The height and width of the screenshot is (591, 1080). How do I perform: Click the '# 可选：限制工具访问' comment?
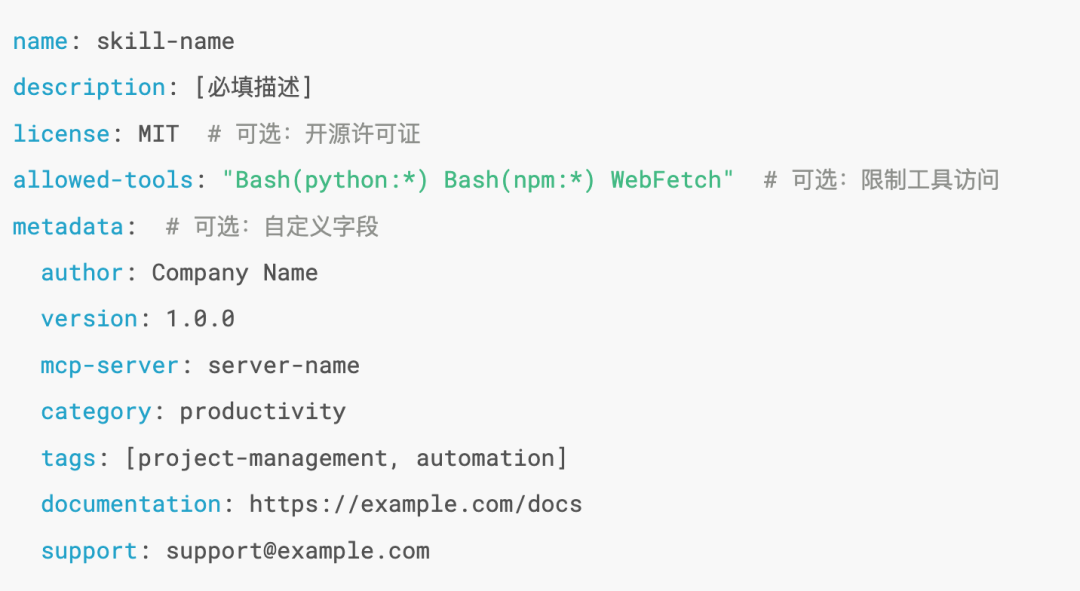(881, 180)
